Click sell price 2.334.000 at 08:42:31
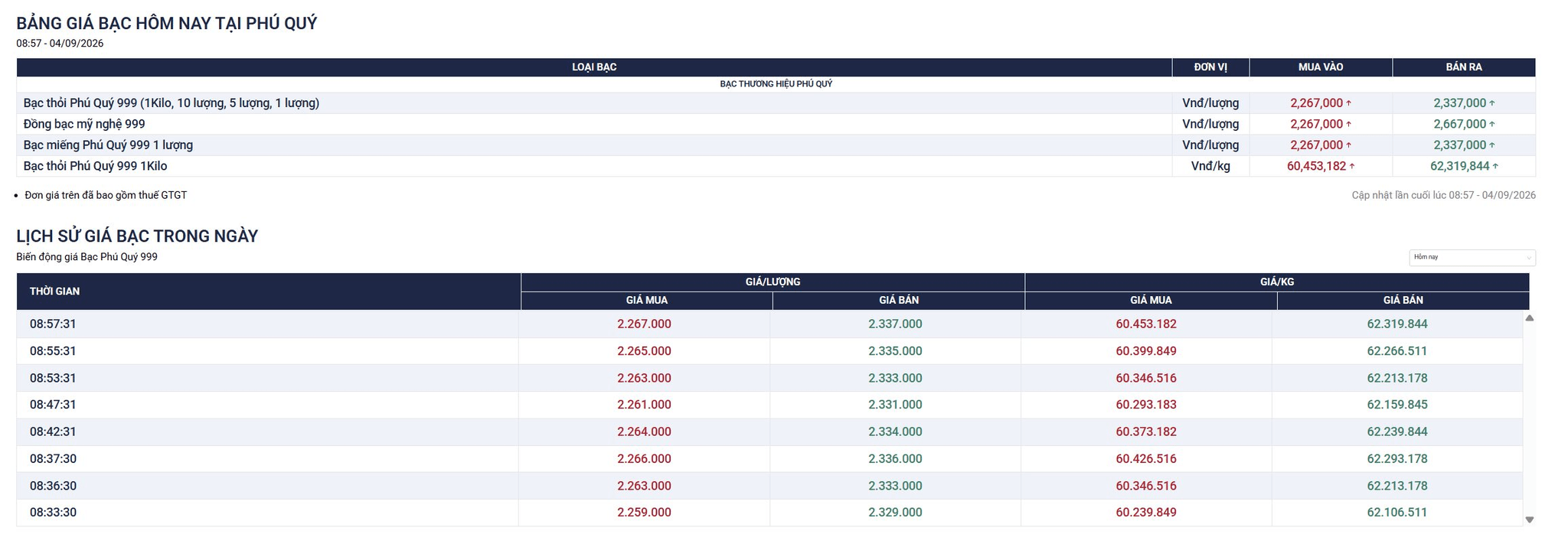 tap(895, 431)
